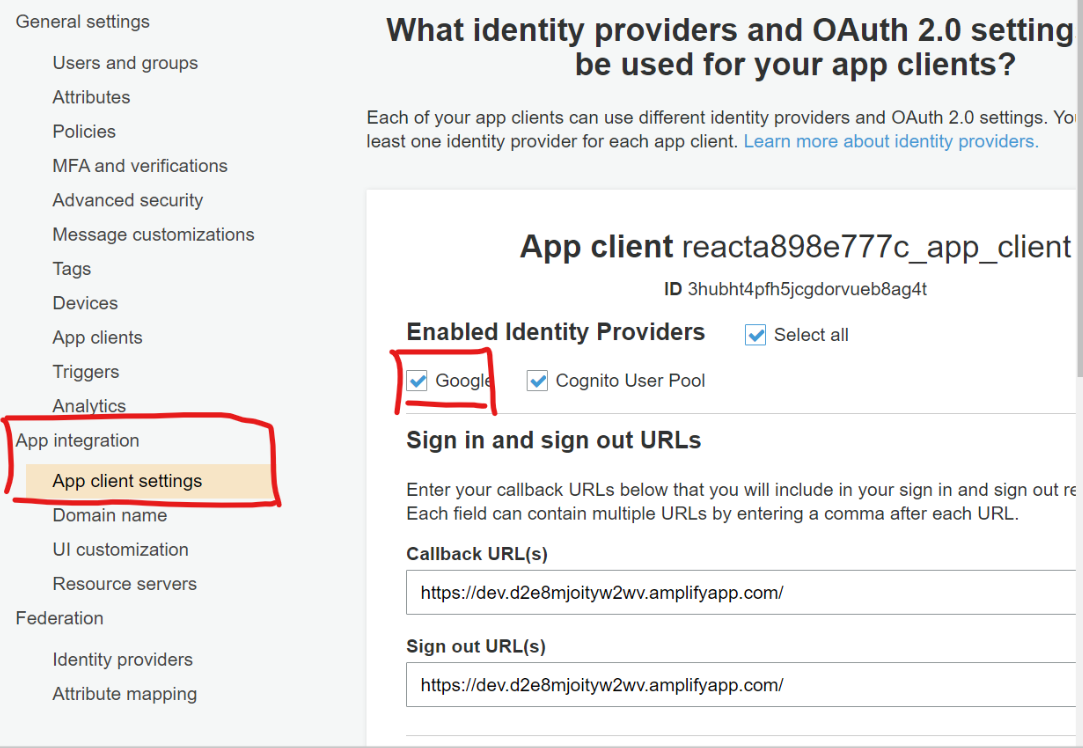Image resolution: width=1083 pixels, height=748 pixels.
Task: Follow Learn more about identity providers link
Action: [891, 142]
